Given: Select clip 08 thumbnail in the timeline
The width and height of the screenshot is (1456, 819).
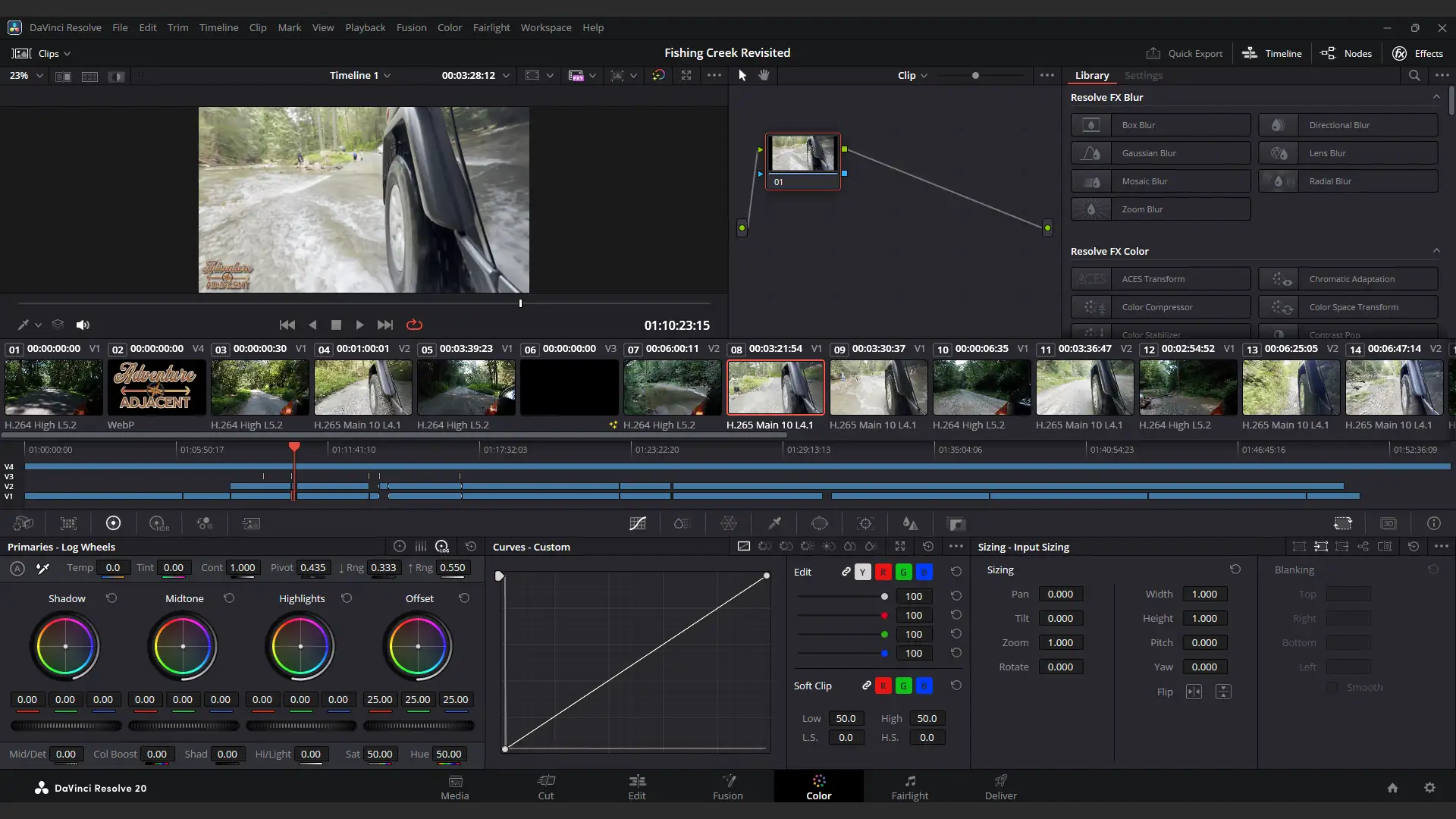Looking at the screenshot, I should [x=775, y=388].
